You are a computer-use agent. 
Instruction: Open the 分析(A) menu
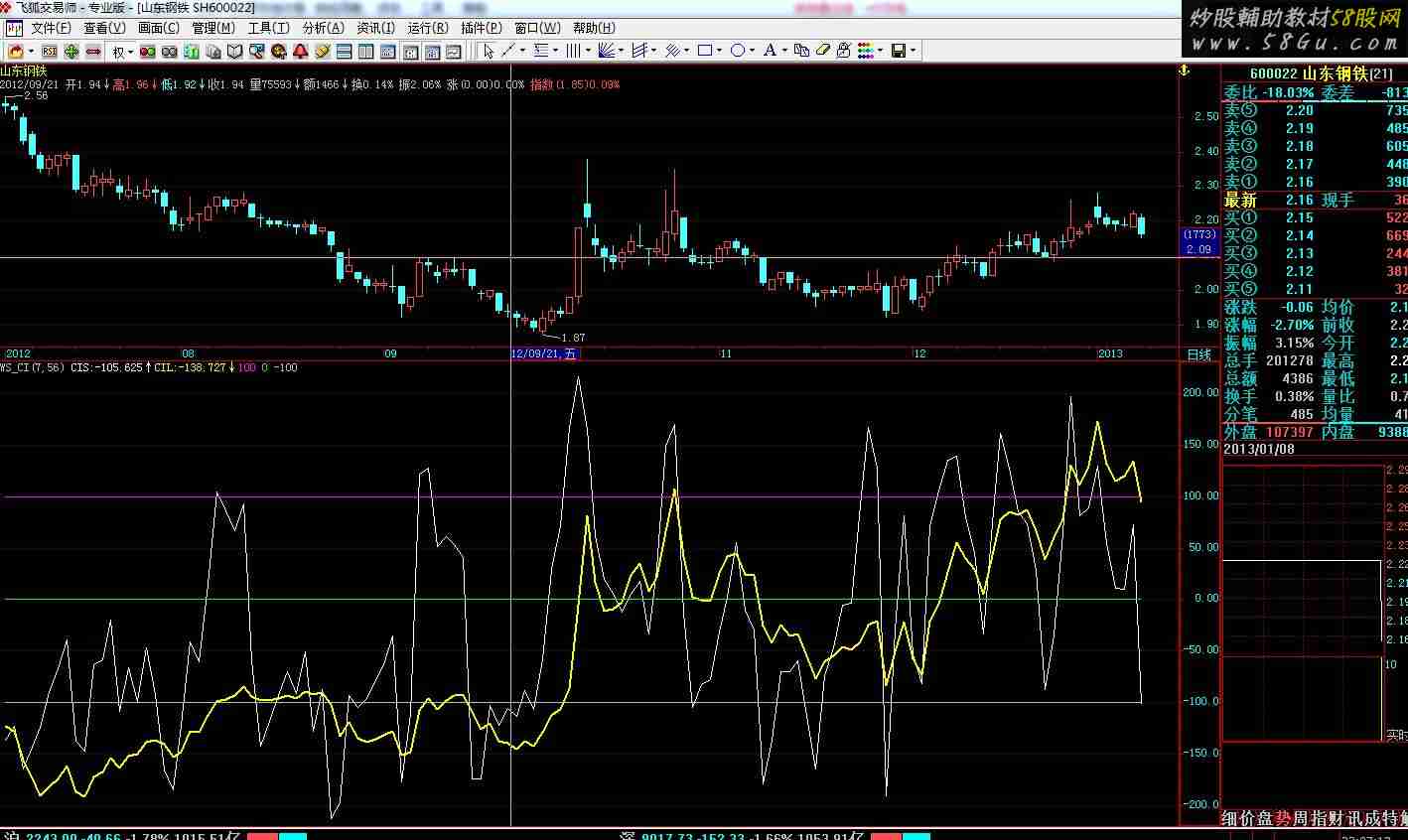(324, 28)
